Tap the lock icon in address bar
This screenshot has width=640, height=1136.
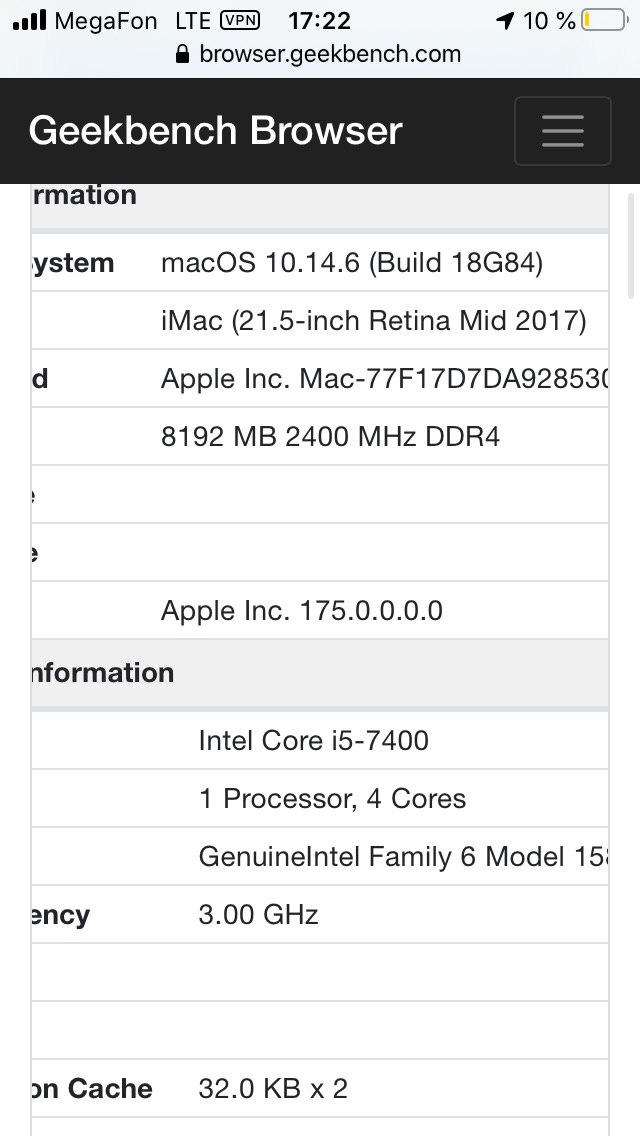pos(182,54)
